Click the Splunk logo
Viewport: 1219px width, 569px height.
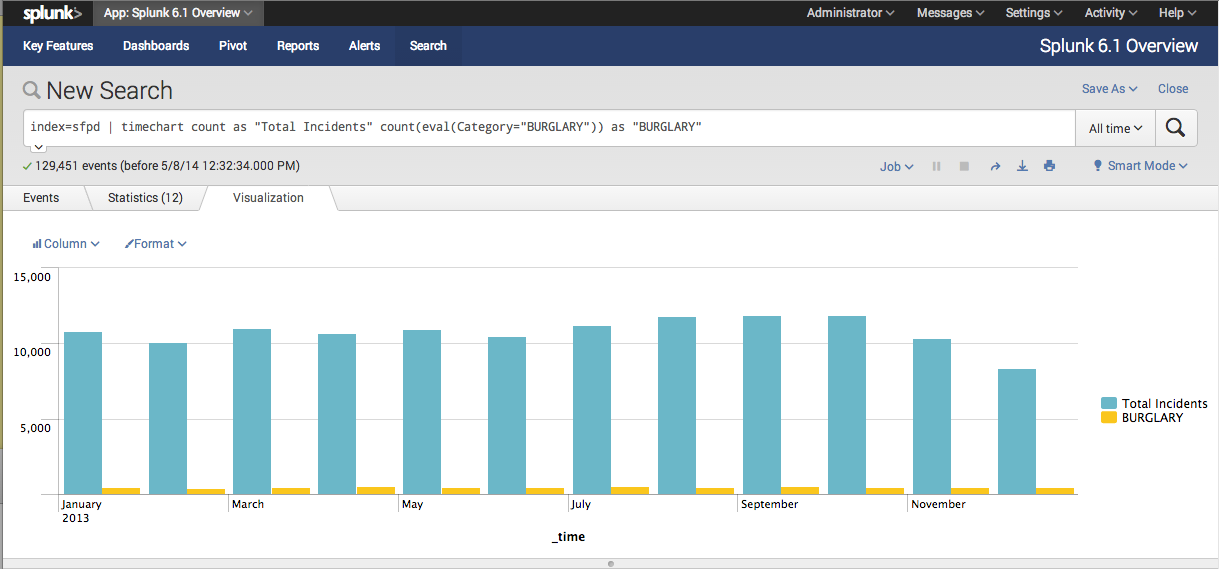coord(52,13)
